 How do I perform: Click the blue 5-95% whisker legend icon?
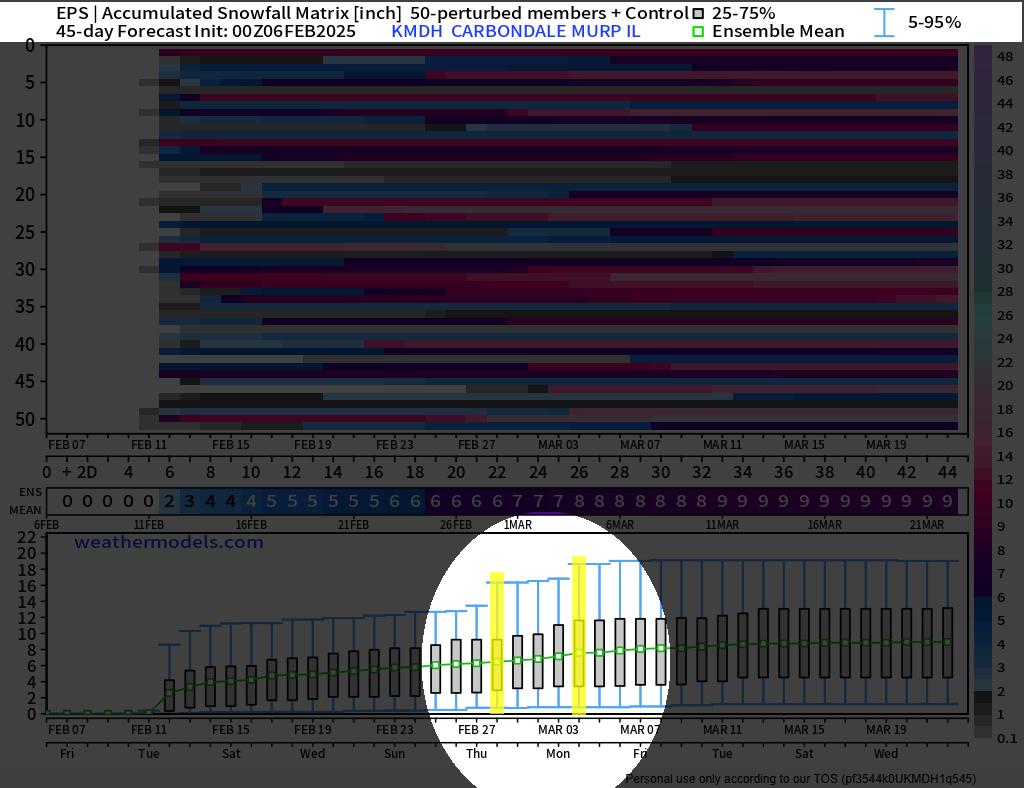[884, 22]
